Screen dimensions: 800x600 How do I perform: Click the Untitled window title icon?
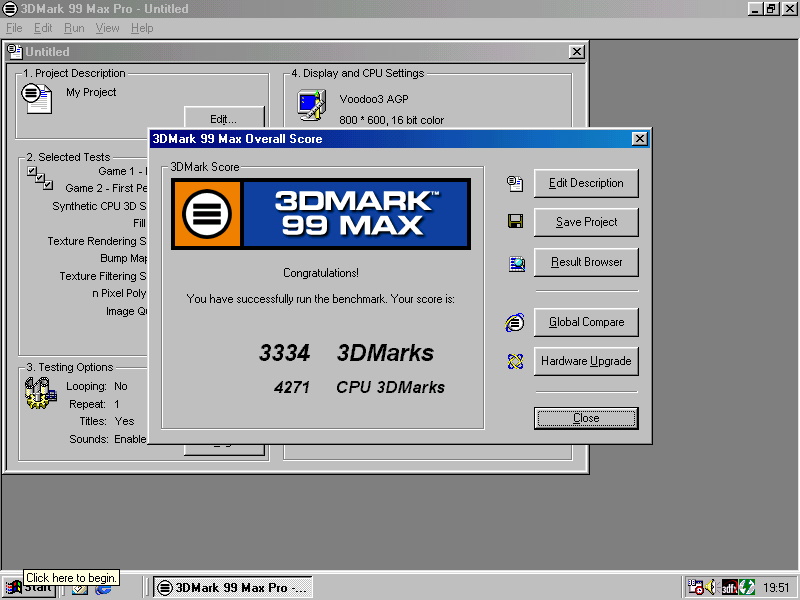point(15,52)
